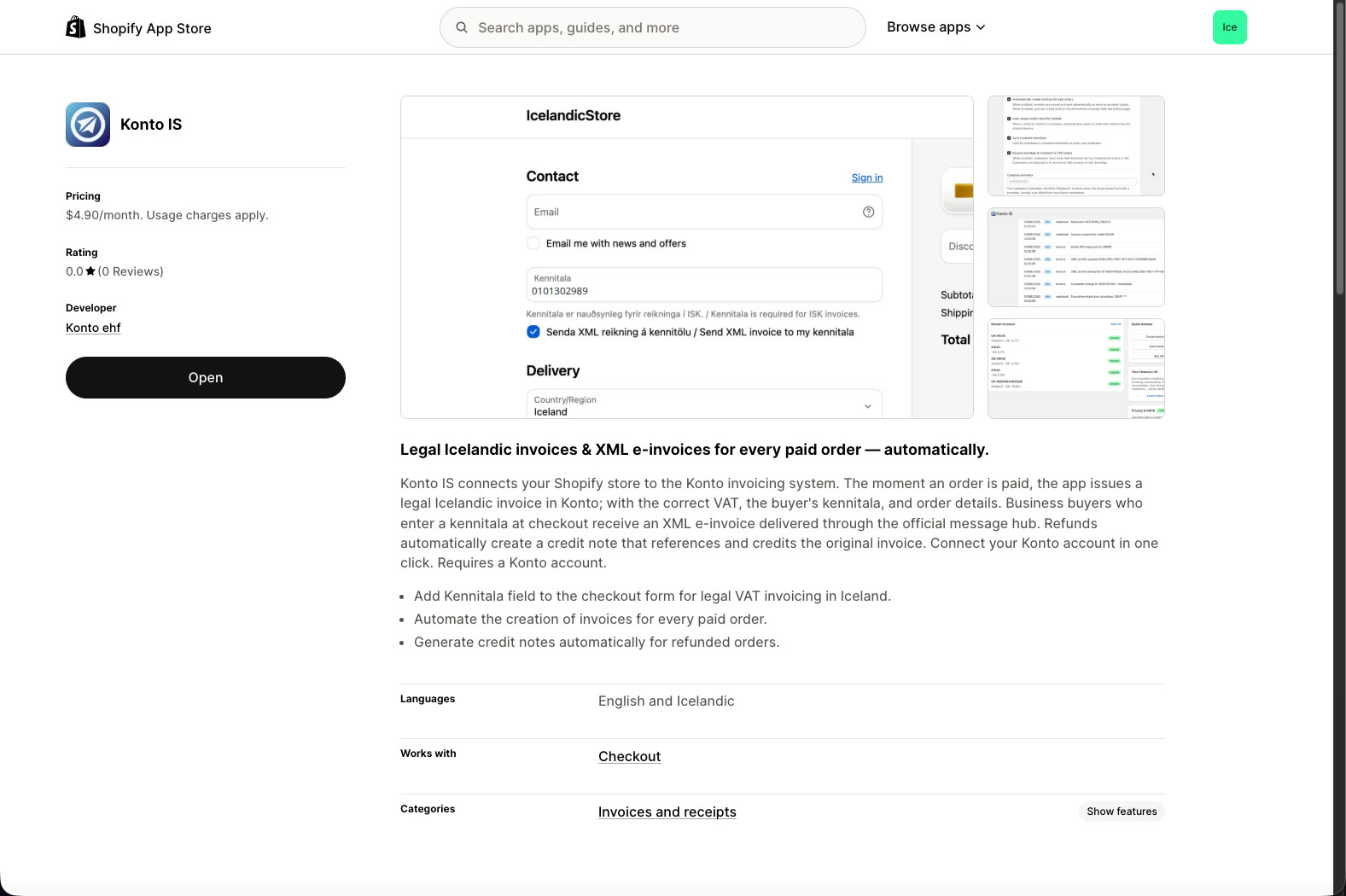Click the 'Legal Icelandic invoices & XML e-invoices' heading
Viewport: 1346px width, 896px height.
(x=695, y=450)
